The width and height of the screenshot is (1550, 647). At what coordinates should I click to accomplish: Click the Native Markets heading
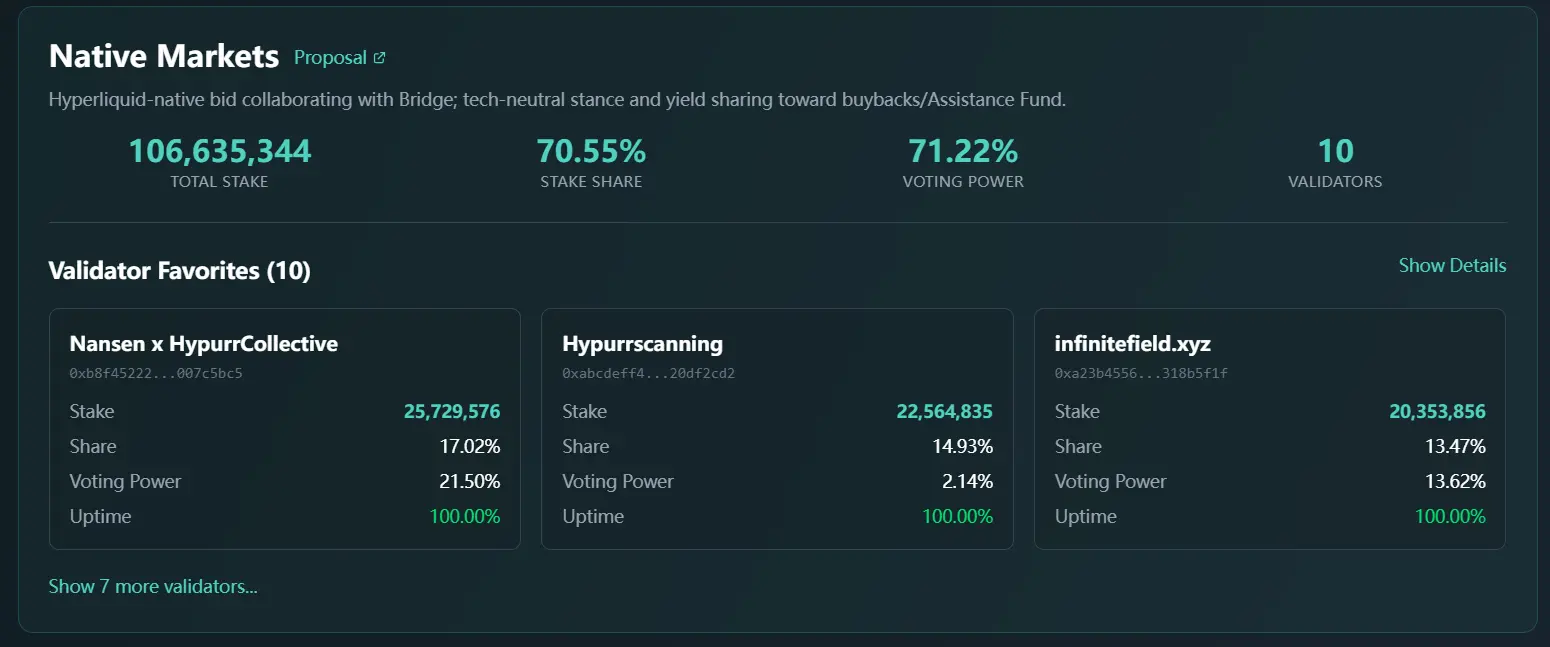[163, 56]
